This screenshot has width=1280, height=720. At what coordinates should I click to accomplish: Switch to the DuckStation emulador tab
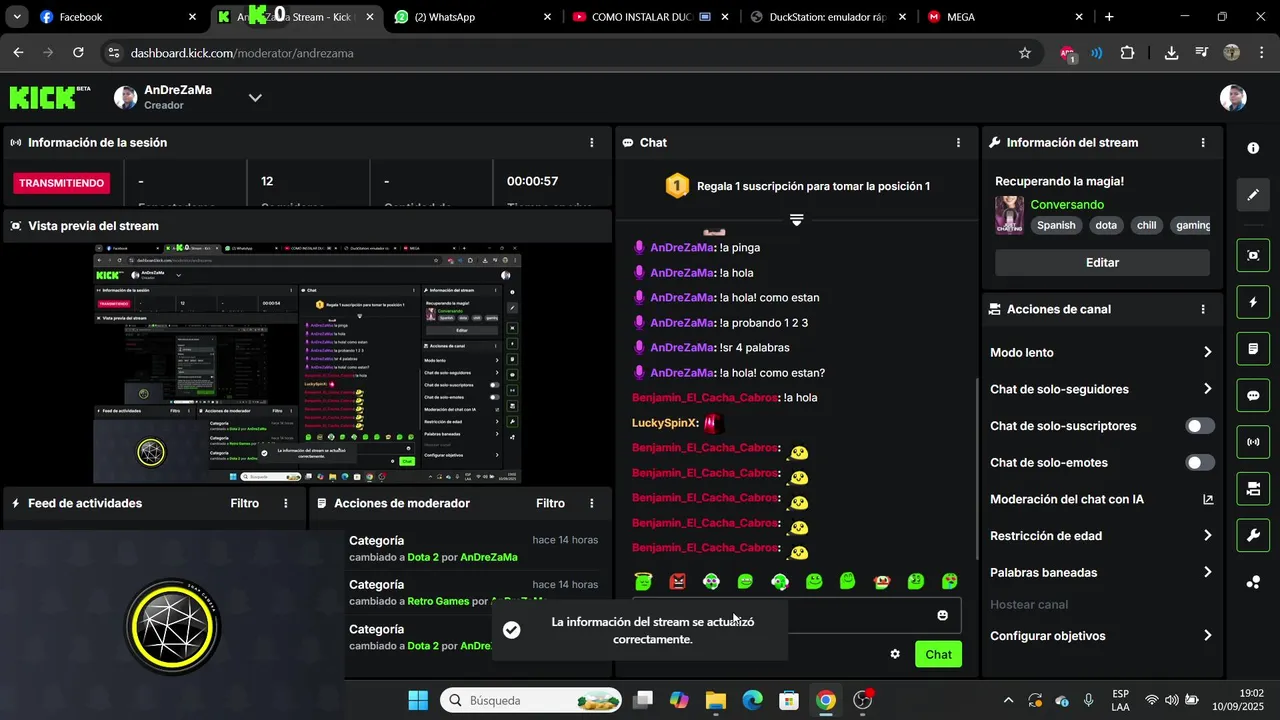828,17
